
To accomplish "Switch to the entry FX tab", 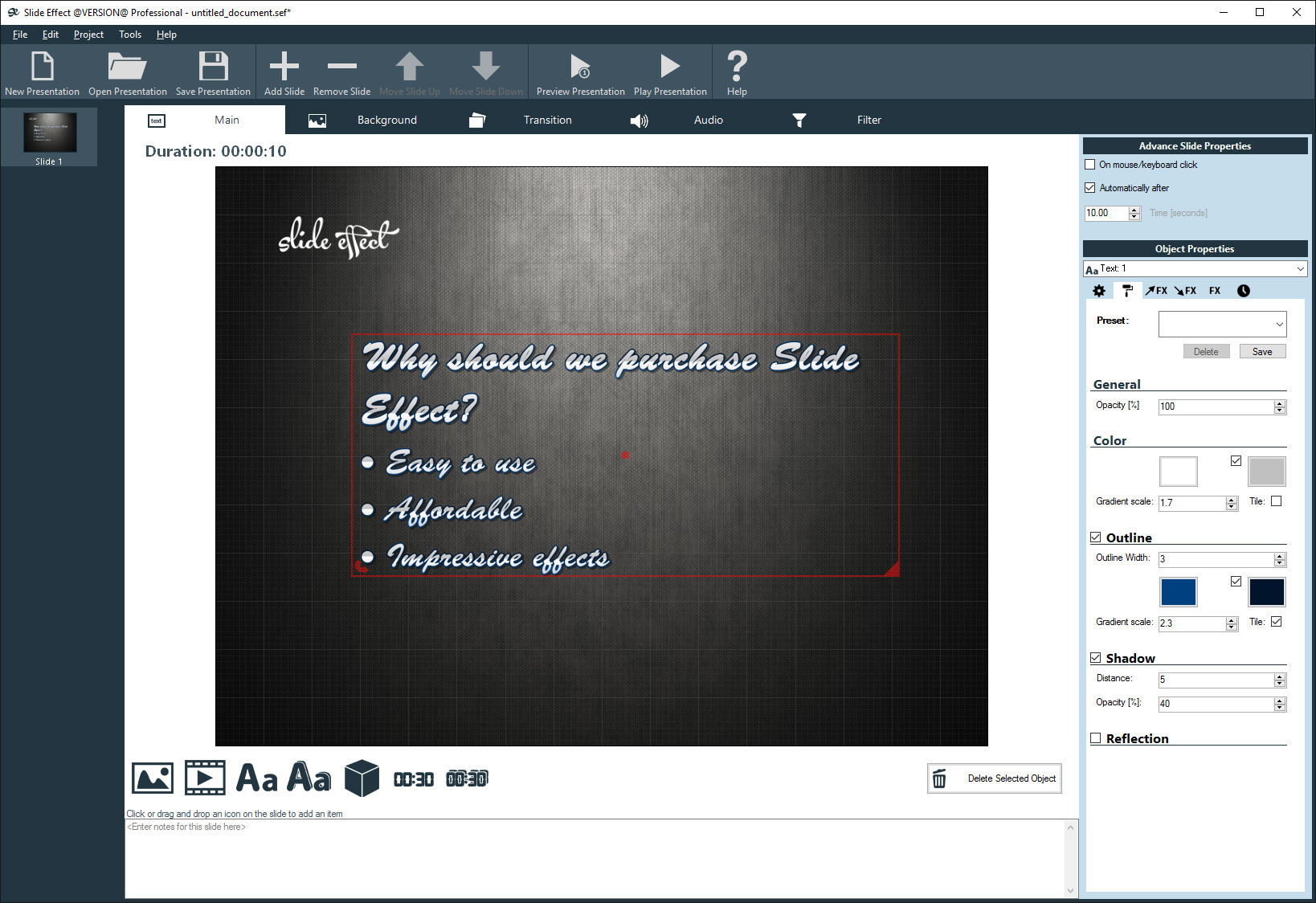I will click(x=1157, y=291).
